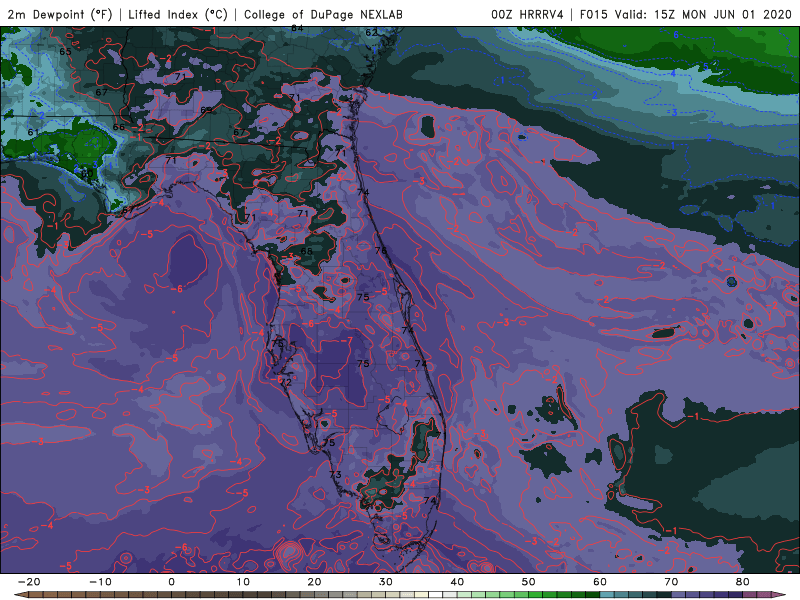Click the 60 label on the color scale

click(x=600, y=582)
